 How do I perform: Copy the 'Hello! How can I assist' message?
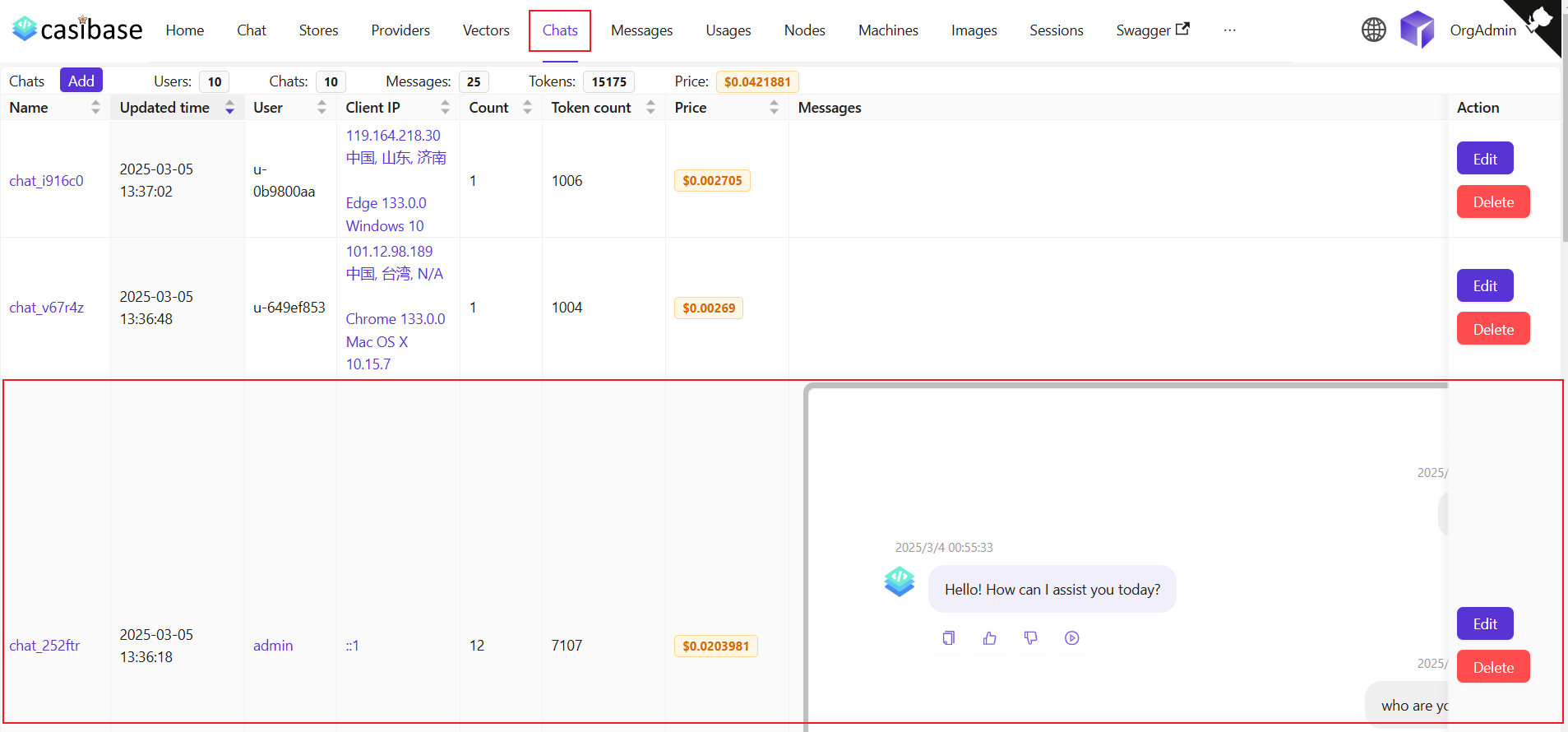pyautogui.click(x=949, y=638)
